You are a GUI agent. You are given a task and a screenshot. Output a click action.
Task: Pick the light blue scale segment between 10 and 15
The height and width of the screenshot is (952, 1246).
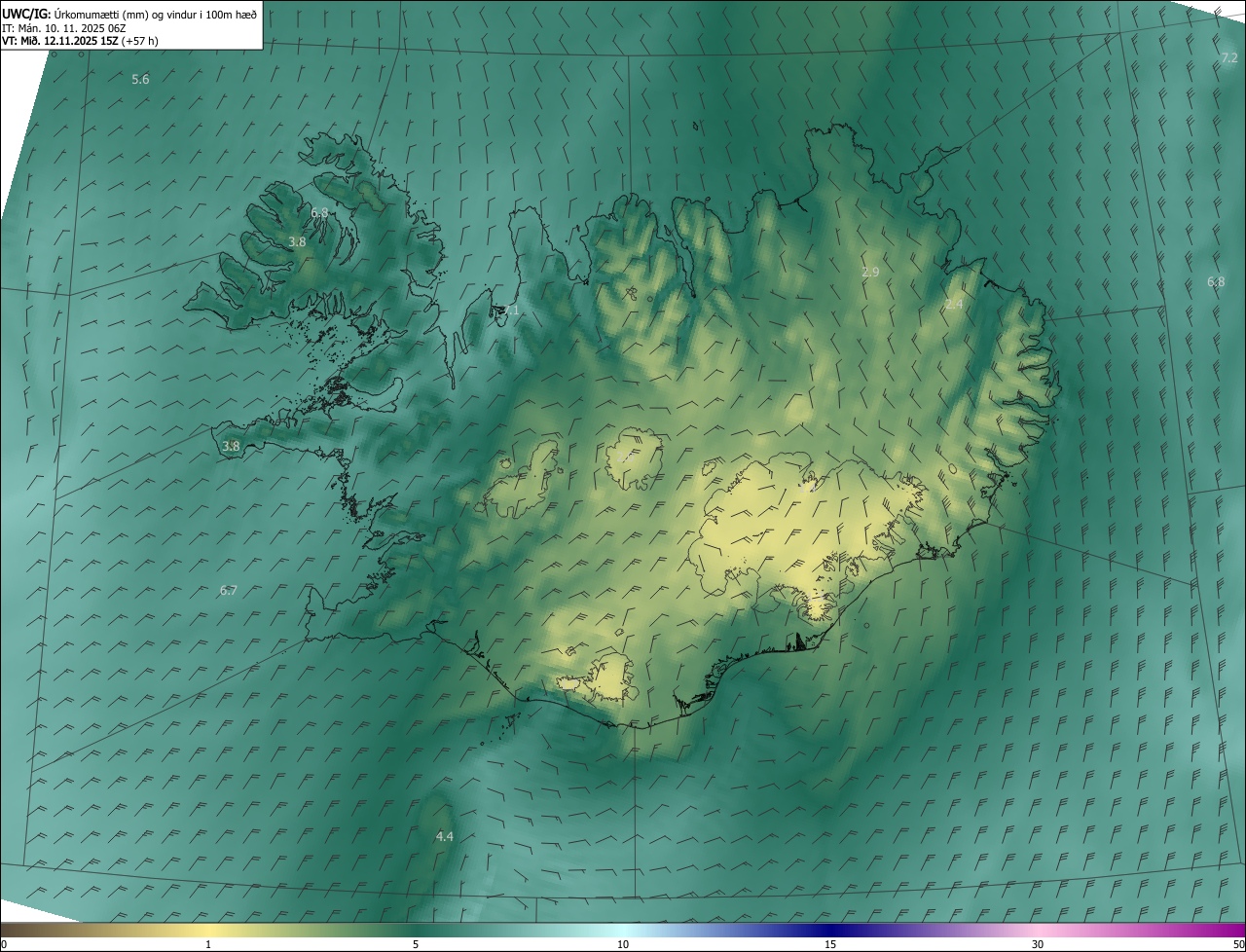click(726, 931)
